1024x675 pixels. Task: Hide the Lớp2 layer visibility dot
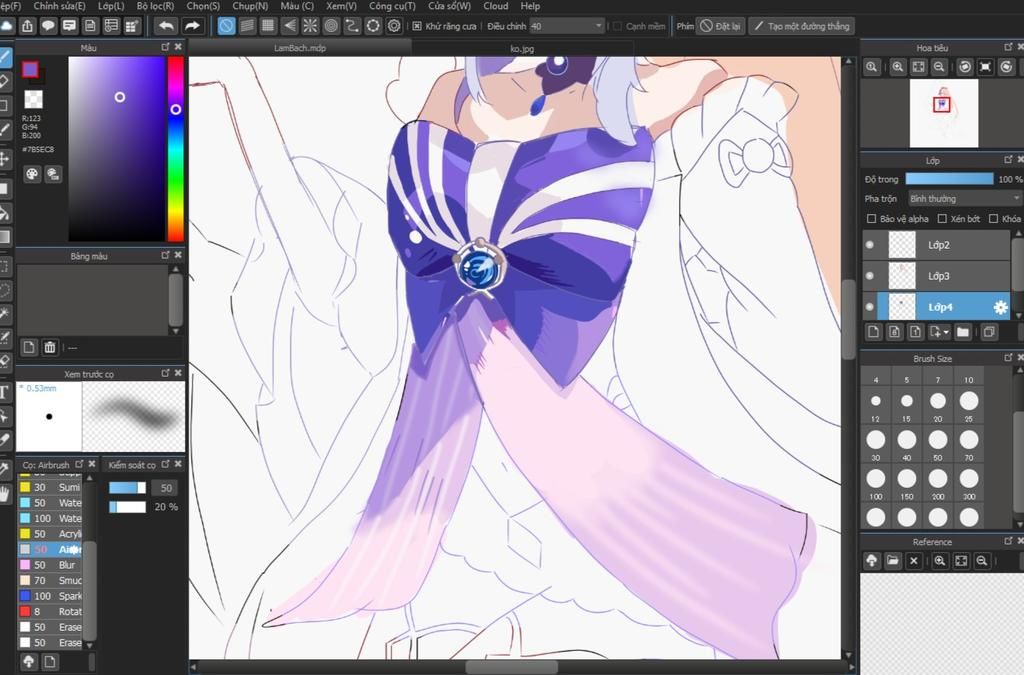coord(870,245)
